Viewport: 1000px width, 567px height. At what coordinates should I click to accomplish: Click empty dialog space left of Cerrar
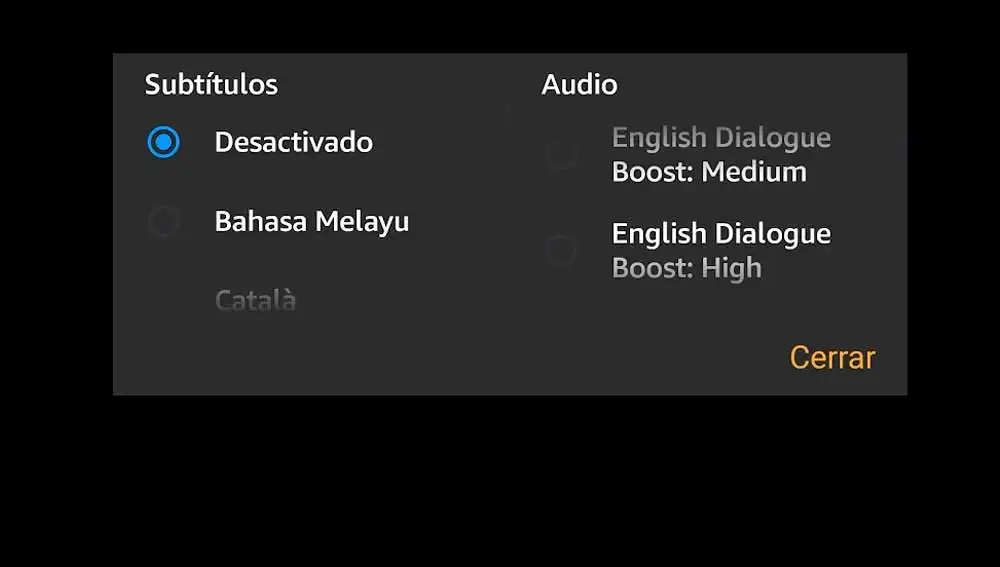[x=450, y=357]
